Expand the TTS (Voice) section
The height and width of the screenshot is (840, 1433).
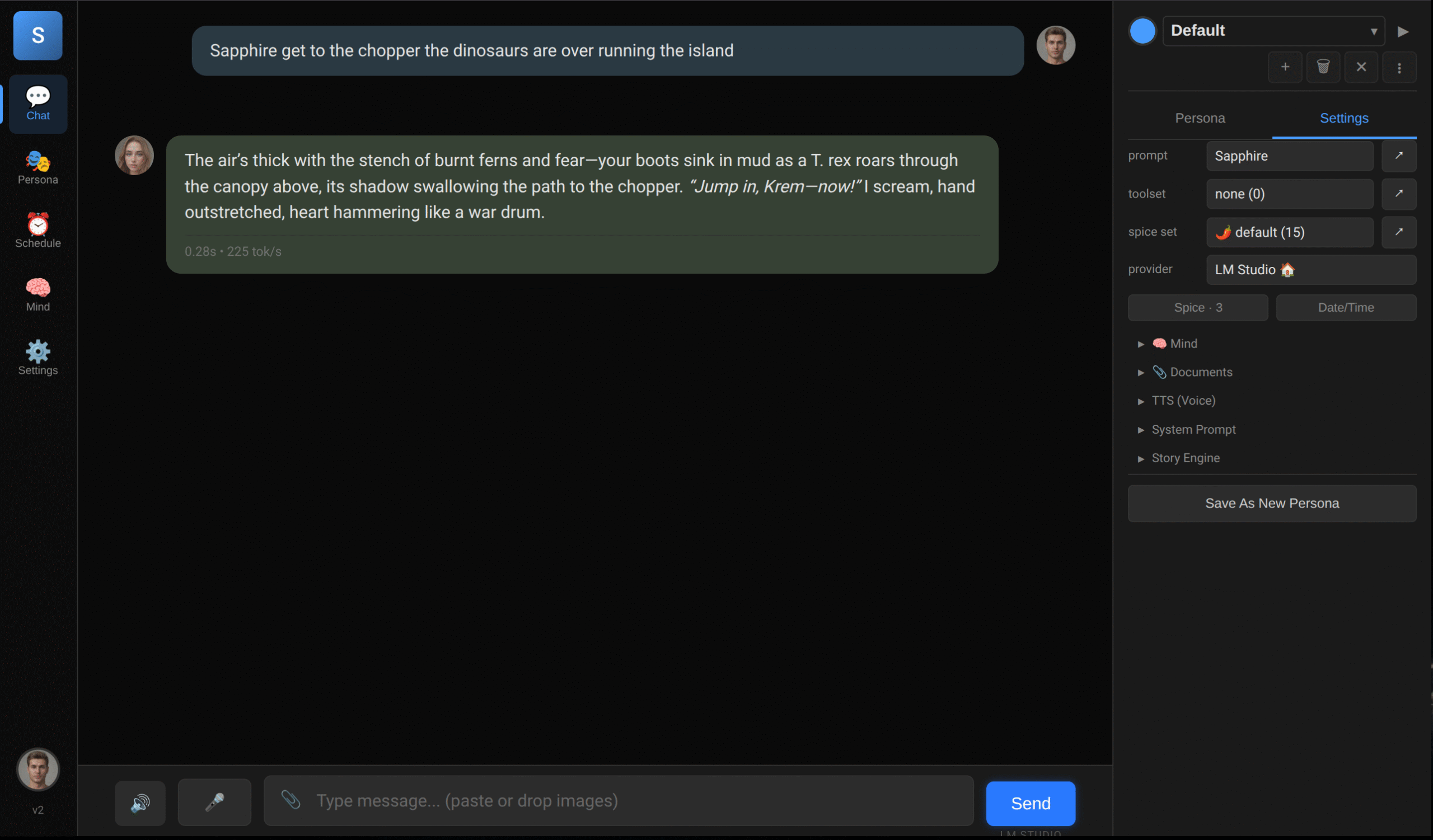point(1183,401)
